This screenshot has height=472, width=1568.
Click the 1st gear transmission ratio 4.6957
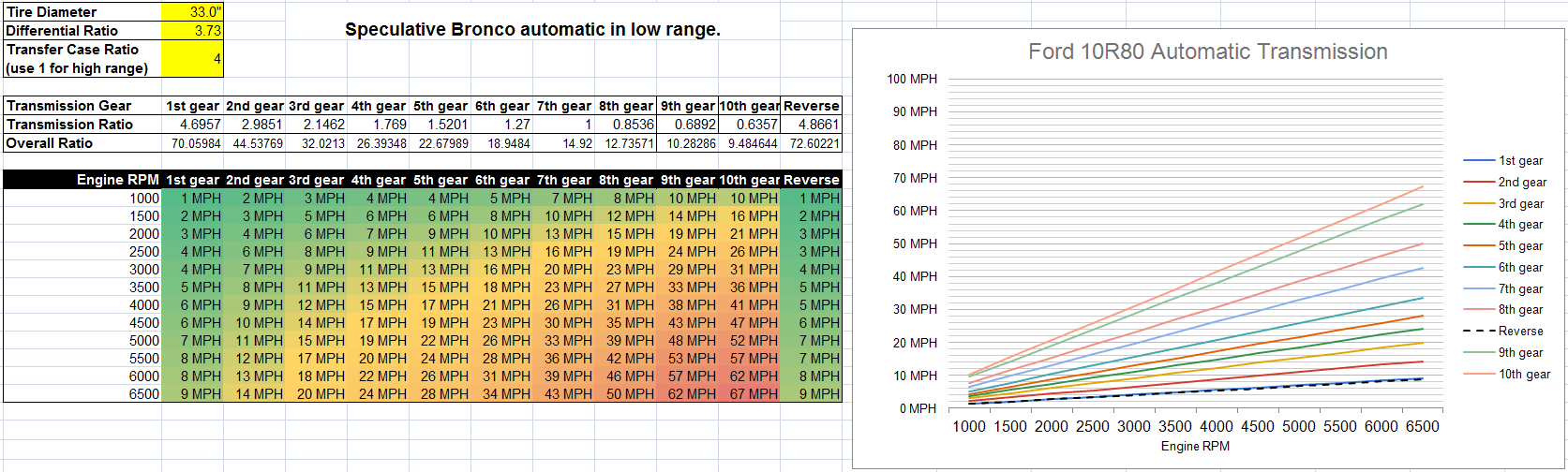tap(192, 125)
